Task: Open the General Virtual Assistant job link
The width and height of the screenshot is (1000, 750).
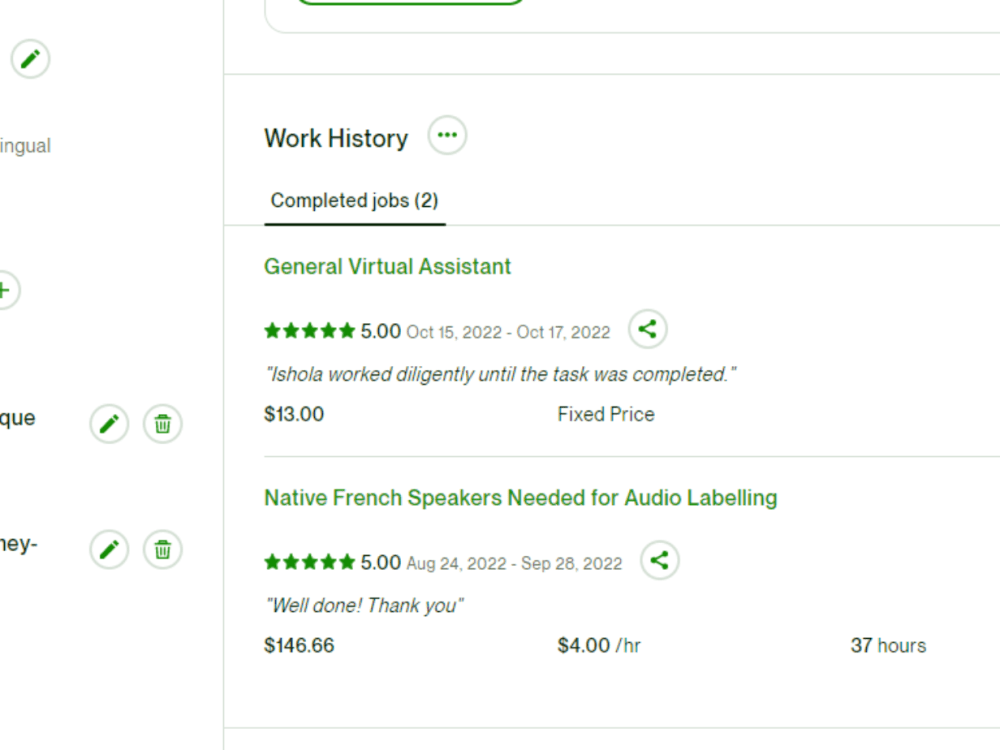Action: tap(388, 267)
